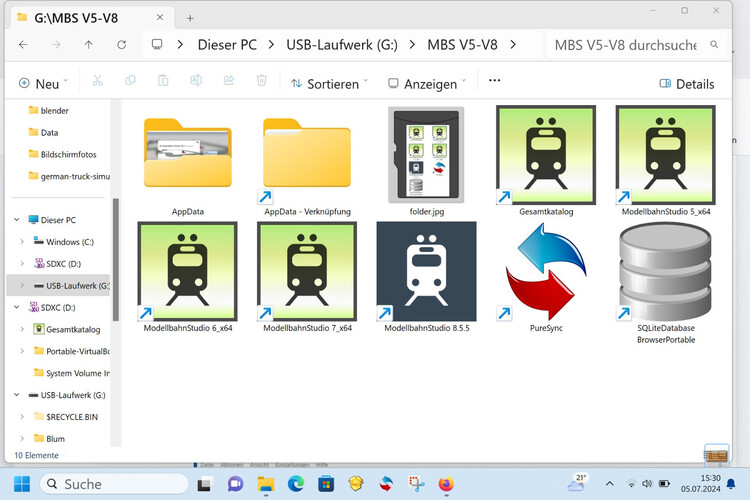Click the navigation pane scrollbar

pos(116,259)
